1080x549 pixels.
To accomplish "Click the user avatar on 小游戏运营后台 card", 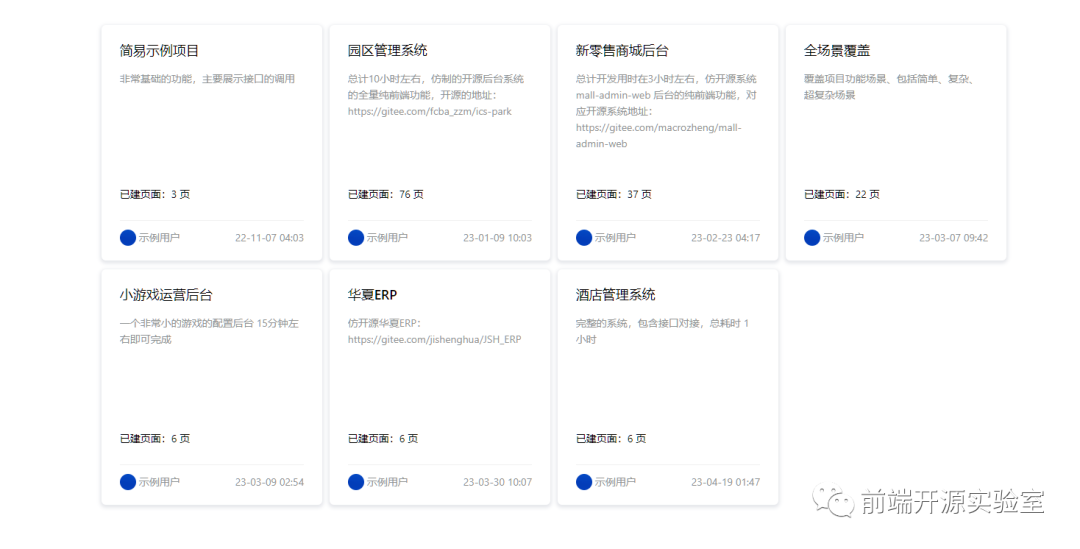I will (x=127, y=482).
